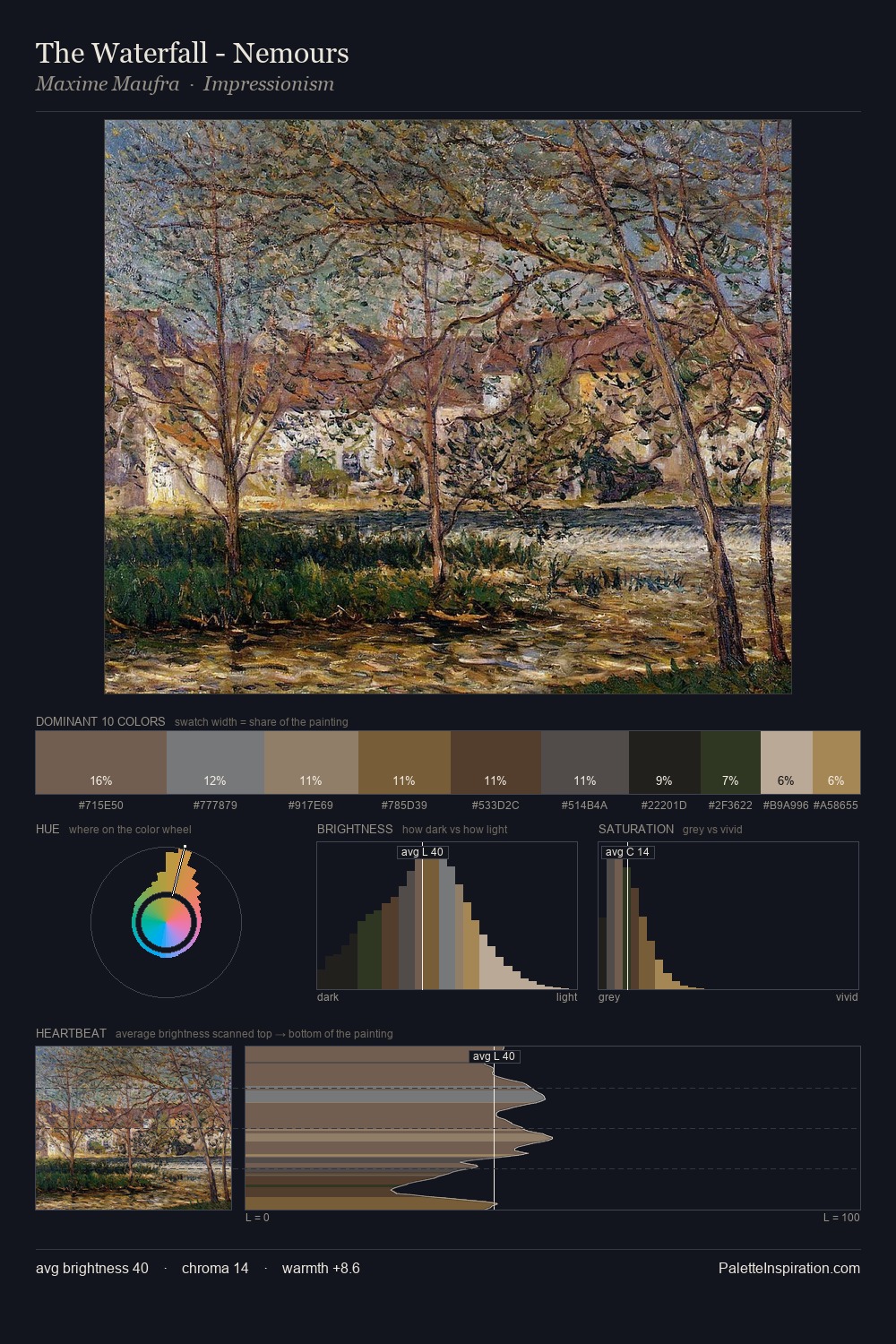
Task: Click the tan #A58655 swatch
Action: [836, 762]
